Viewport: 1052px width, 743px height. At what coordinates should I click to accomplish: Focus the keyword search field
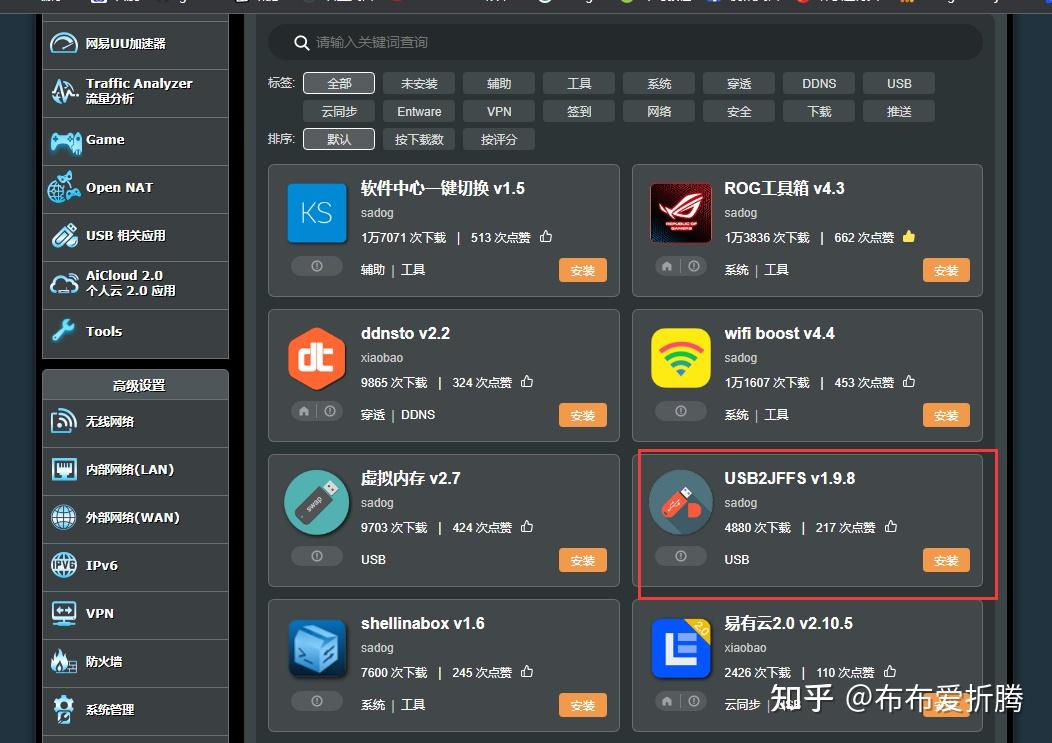click(625, 42)
